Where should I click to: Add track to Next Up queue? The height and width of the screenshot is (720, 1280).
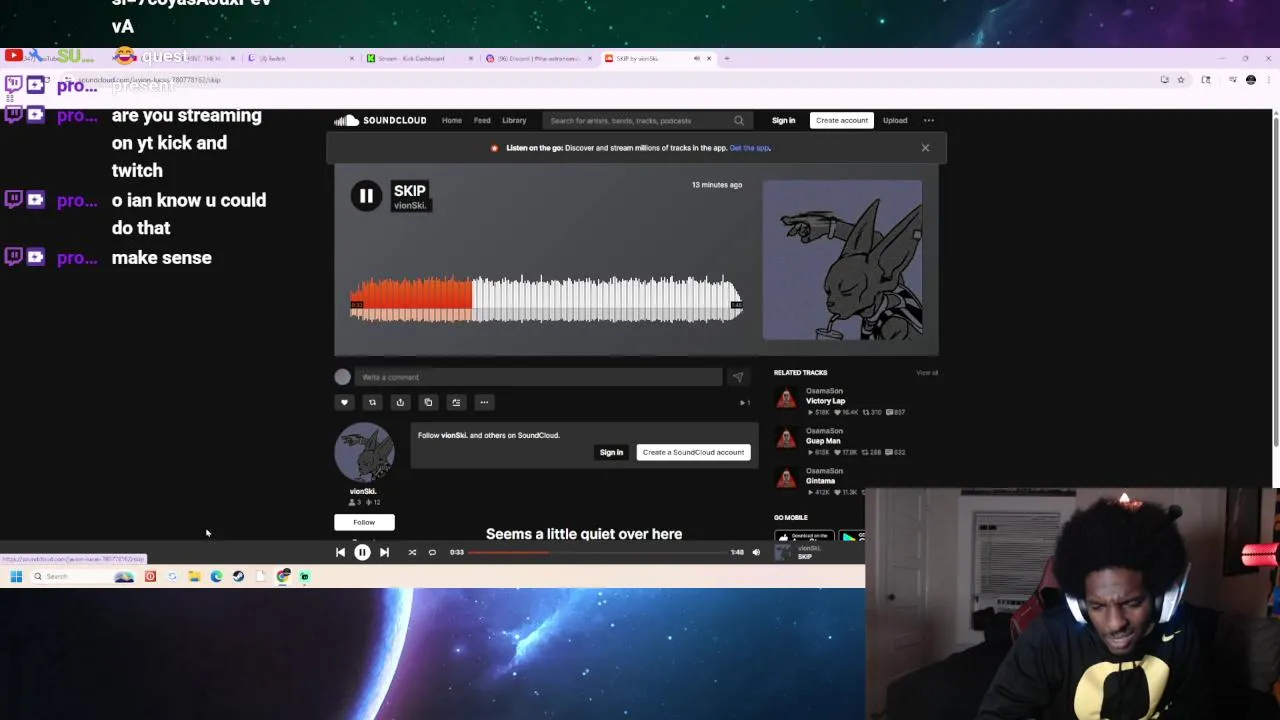point(456,402)
